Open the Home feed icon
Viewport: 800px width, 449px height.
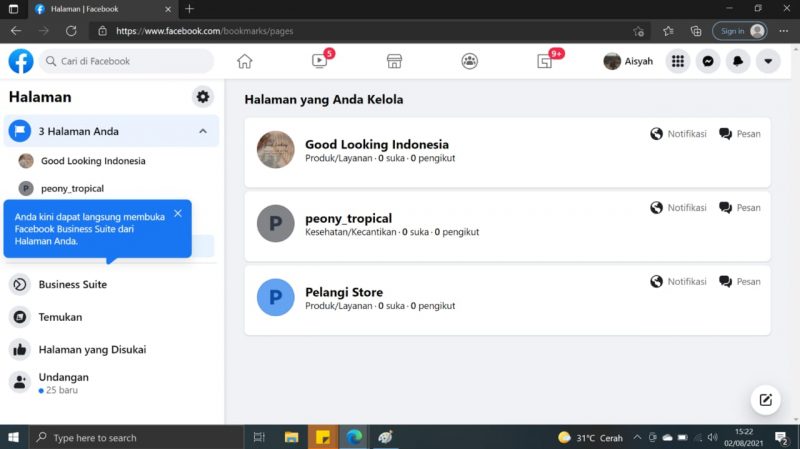click(x=244, y=61)
